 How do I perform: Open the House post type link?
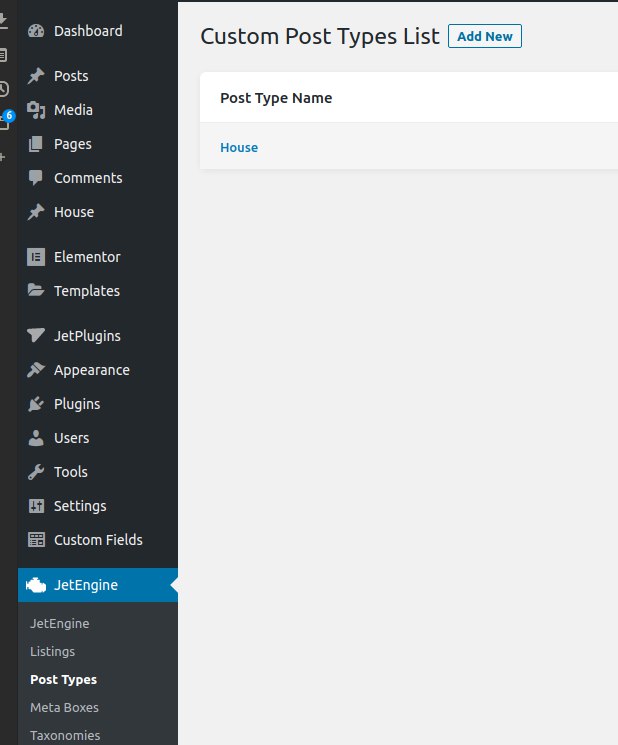click(x=239, y=148)
